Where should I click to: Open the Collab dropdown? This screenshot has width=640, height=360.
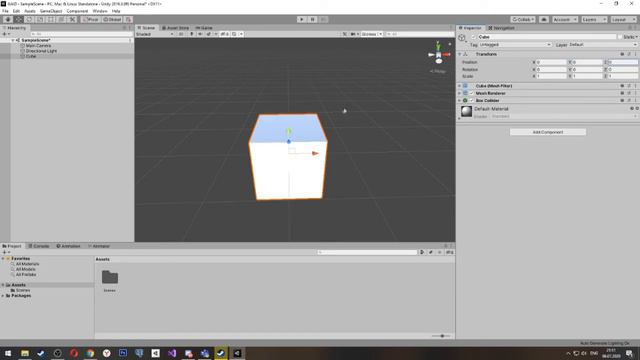tap(523, 19)
